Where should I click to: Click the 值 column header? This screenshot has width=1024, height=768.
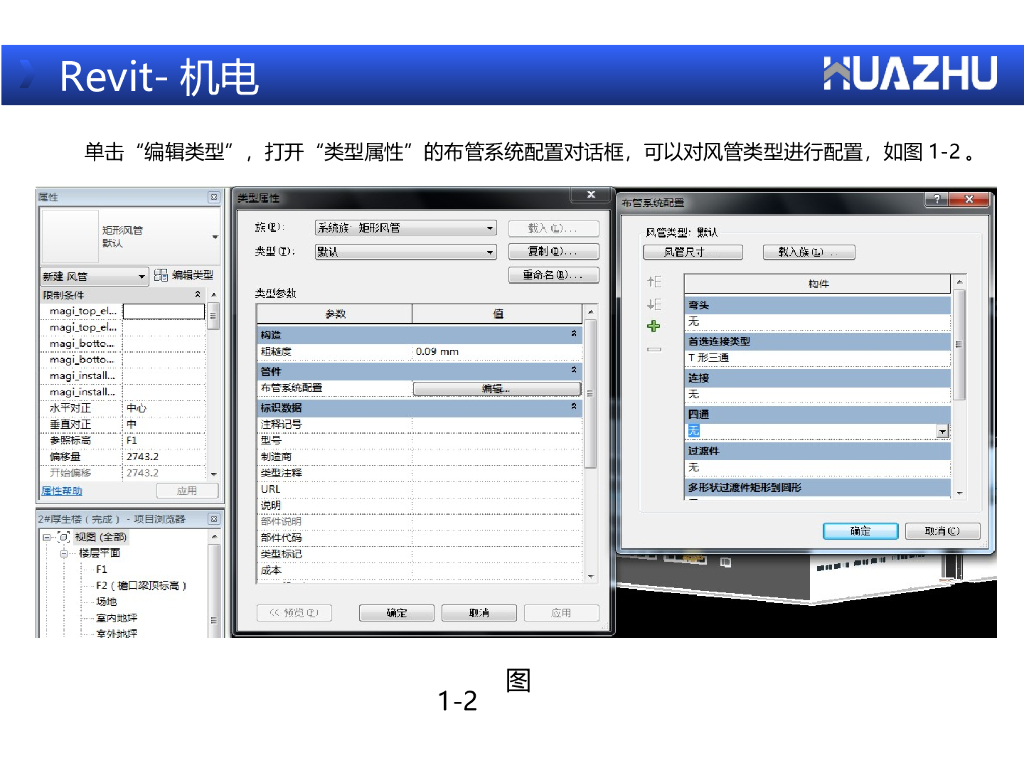[x=497, y=314]
